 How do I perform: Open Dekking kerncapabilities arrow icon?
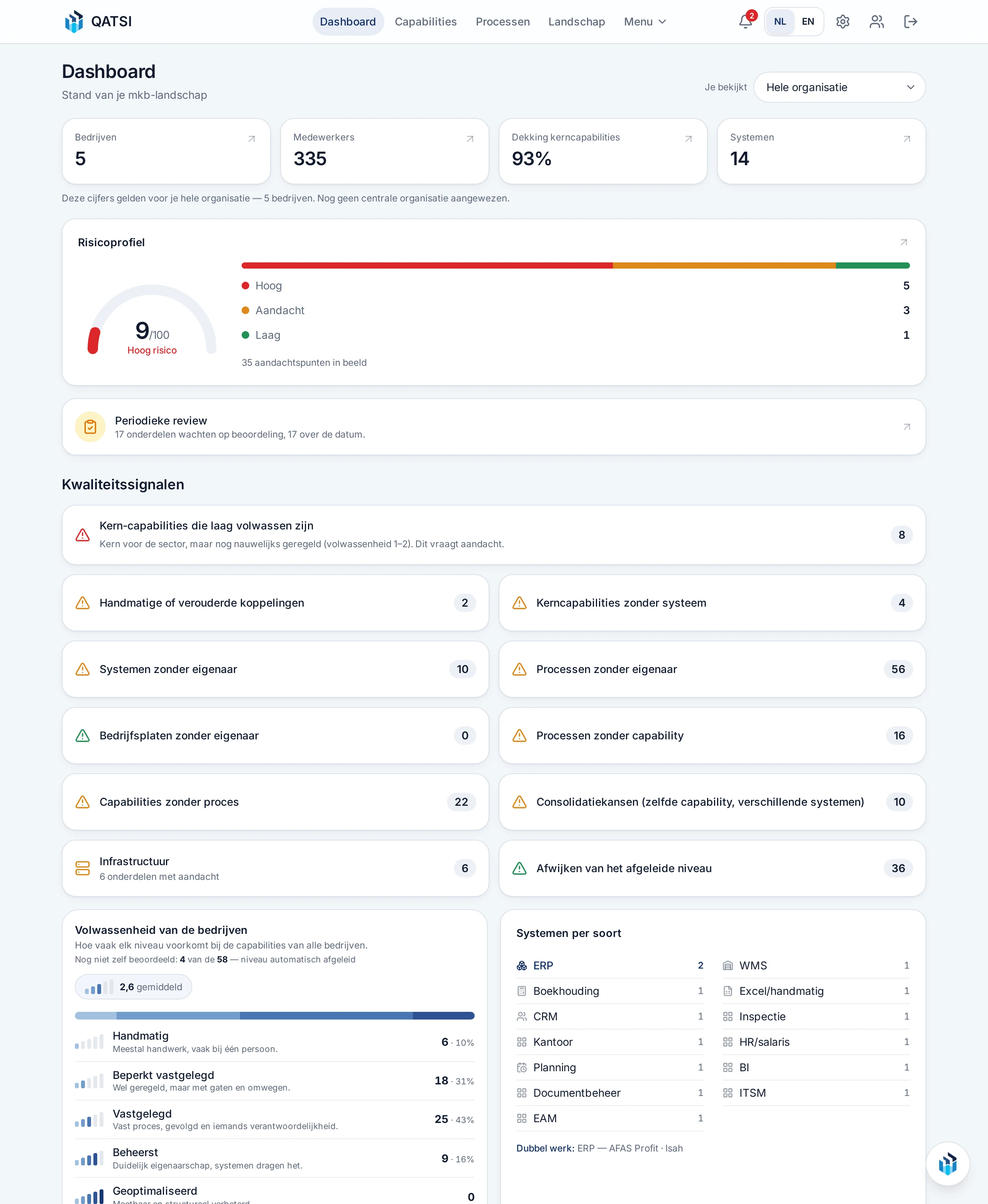point(689,139)
